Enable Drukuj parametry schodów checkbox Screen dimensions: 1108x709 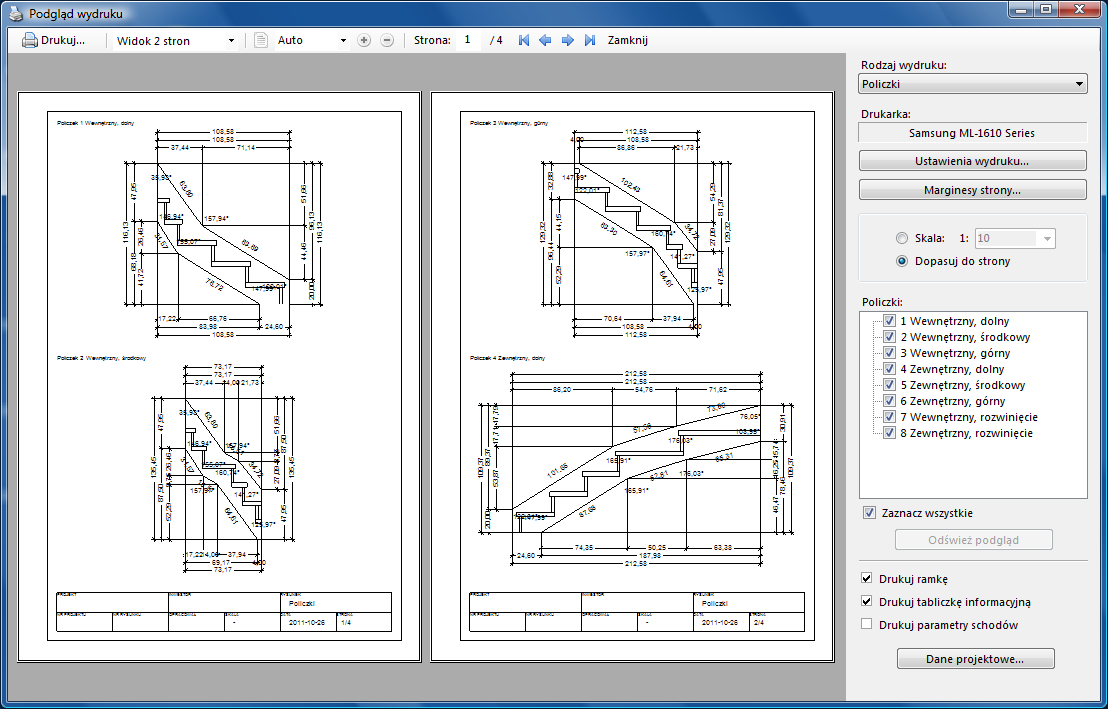tap(866, 625)
